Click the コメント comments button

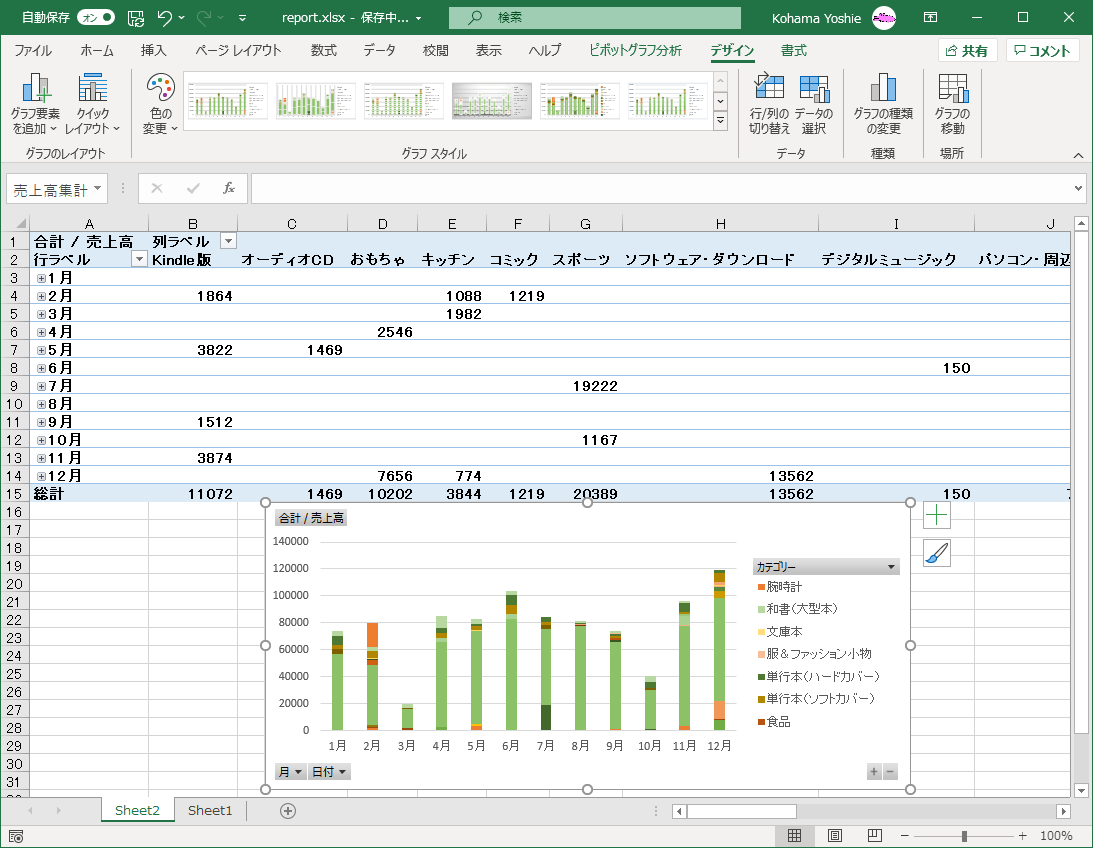pyautogui.click(x=1042, y=51)
